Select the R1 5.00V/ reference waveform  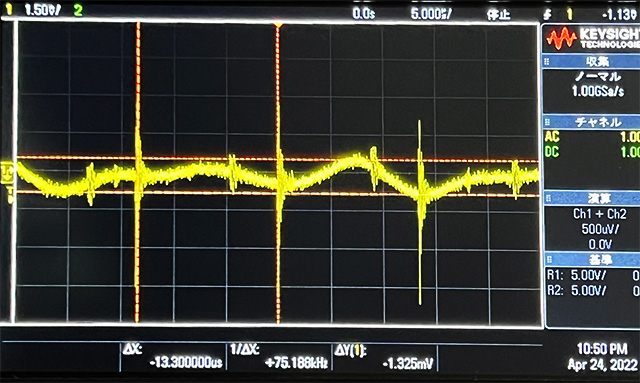[x=576, y=275]
